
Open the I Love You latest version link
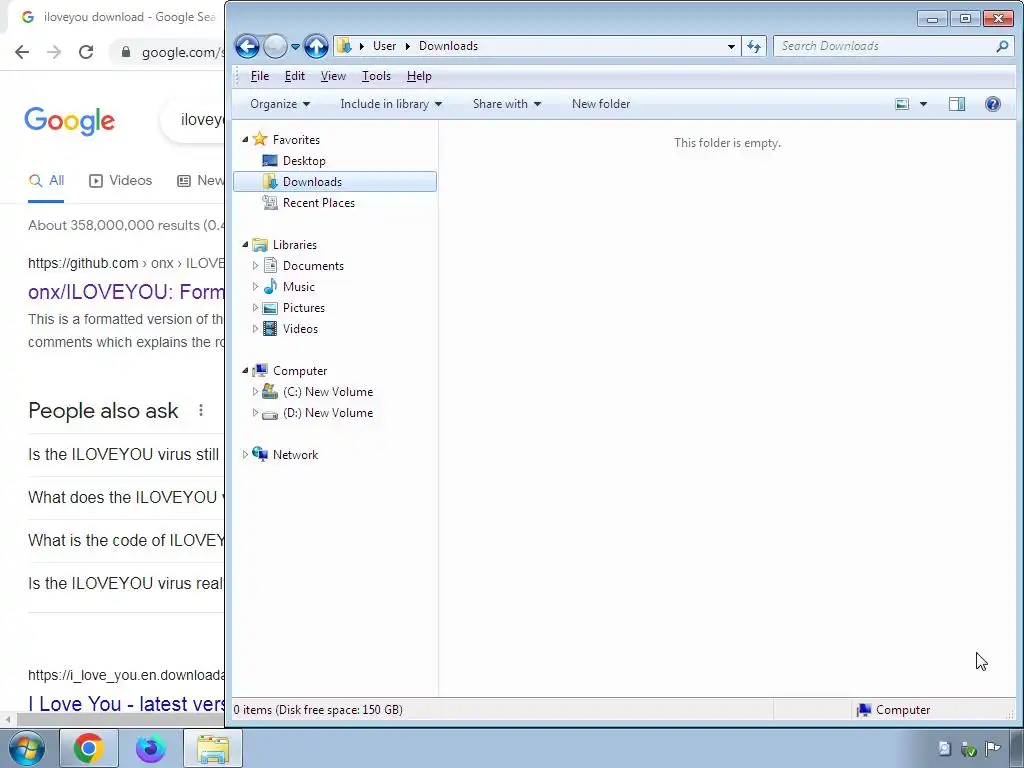[126, 703]
